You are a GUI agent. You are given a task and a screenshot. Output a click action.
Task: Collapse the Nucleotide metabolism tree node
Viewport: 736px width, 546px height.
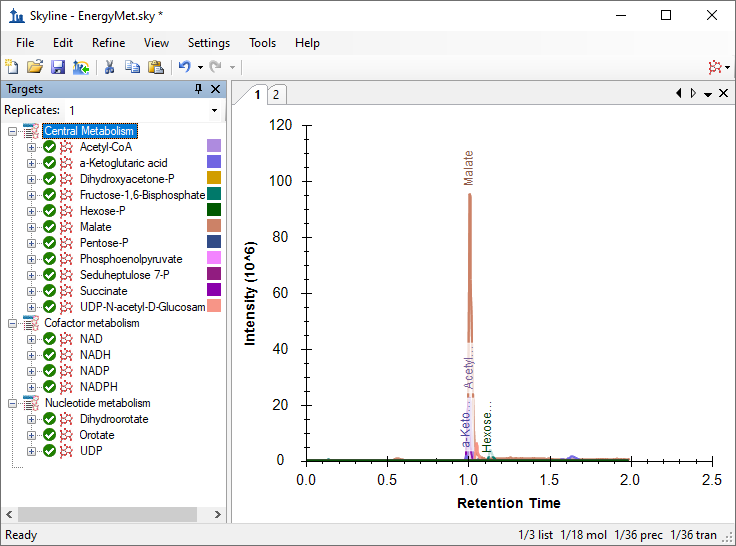point(13,403)
